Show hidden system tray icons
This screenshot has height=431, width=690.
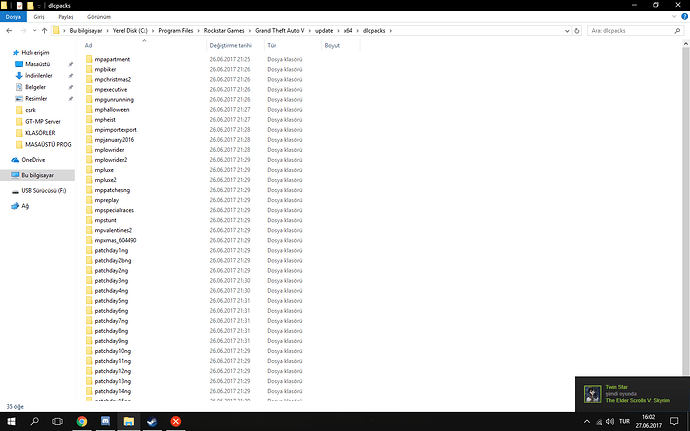click(x=587, y=421)
